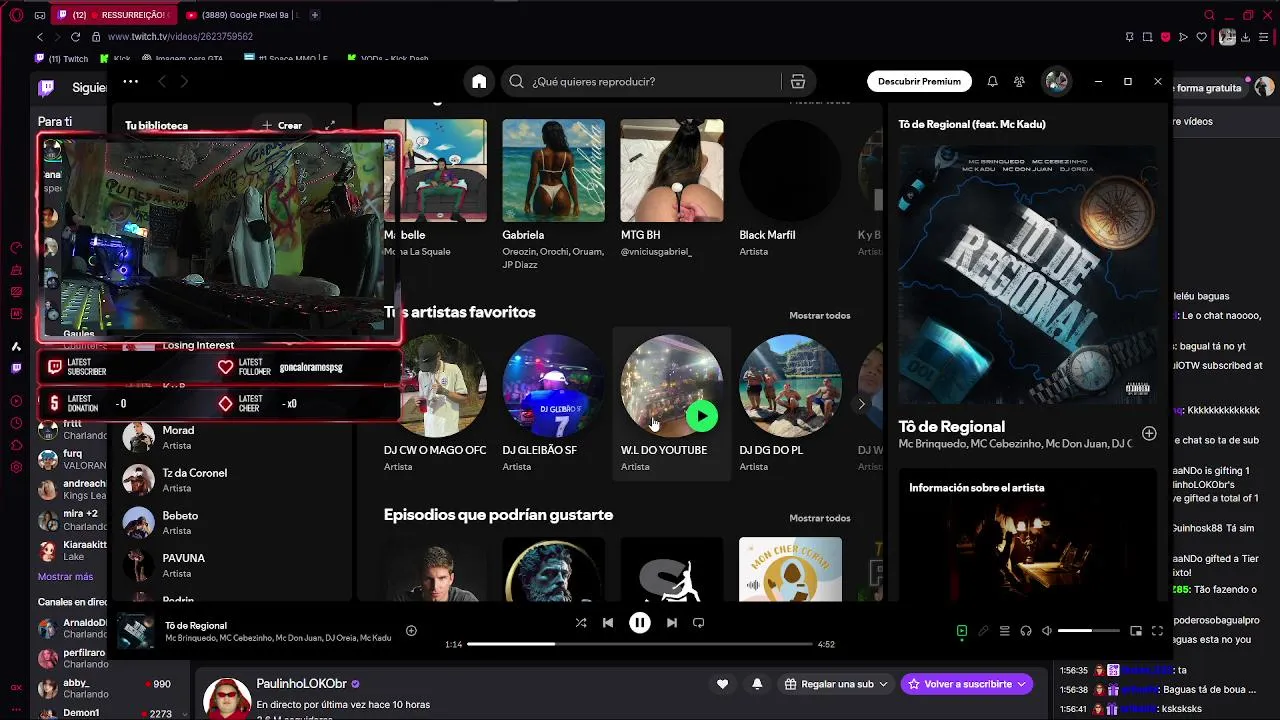The height and width of the screenshot is (720, 1280).
Task: Select PAVUNA in library list
Action: [232, 565]
